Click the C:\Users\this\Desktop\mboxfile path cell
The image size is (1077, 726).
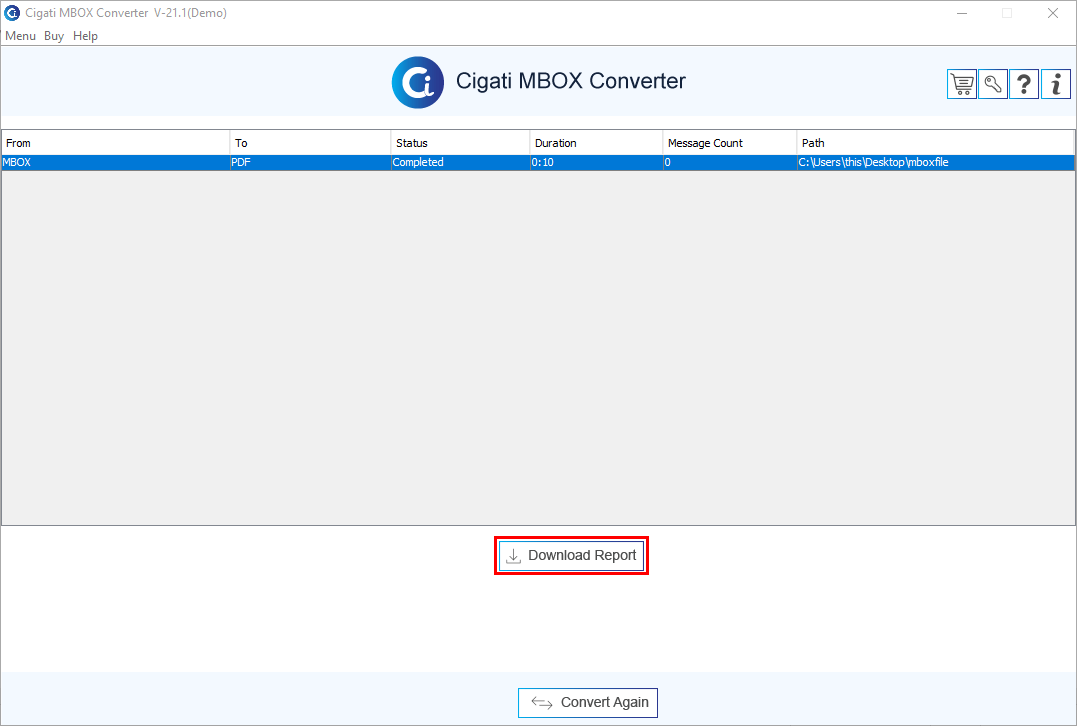(x=935, y=163)
